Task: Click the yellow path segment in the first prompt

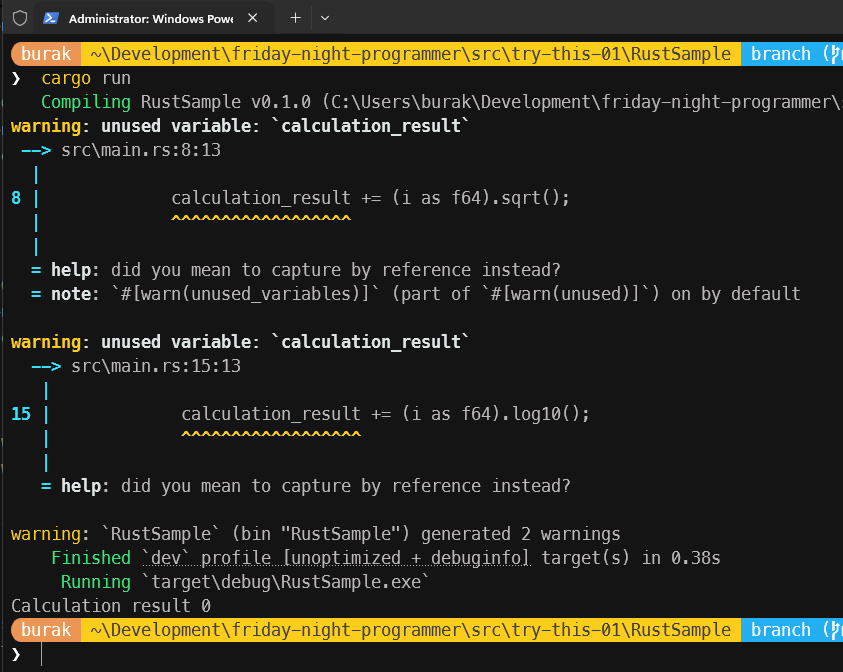Action: (x=410, y=54)
